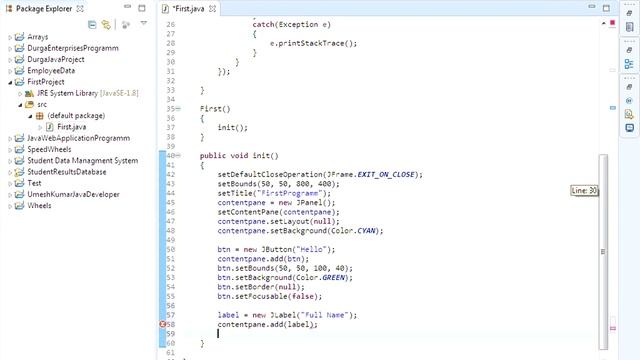The height and width of the screenshot is (360, 640).
Task: Click Collapse All icon in Package Explorer
Action: 92,25
